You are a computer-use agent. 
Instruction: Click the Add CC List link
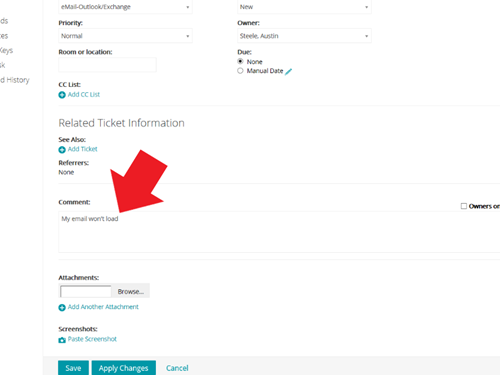click(84, 95)
